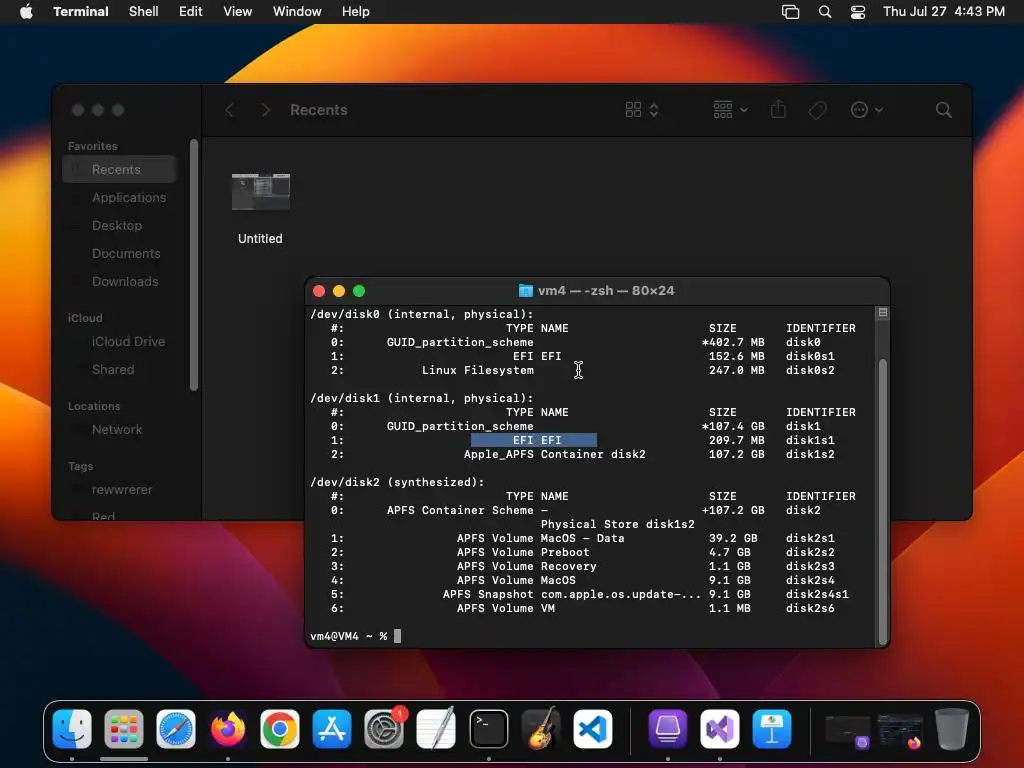Click the disk2s4s1 identifier text
The image size is (1024, 768).
(x=817, y=594)
